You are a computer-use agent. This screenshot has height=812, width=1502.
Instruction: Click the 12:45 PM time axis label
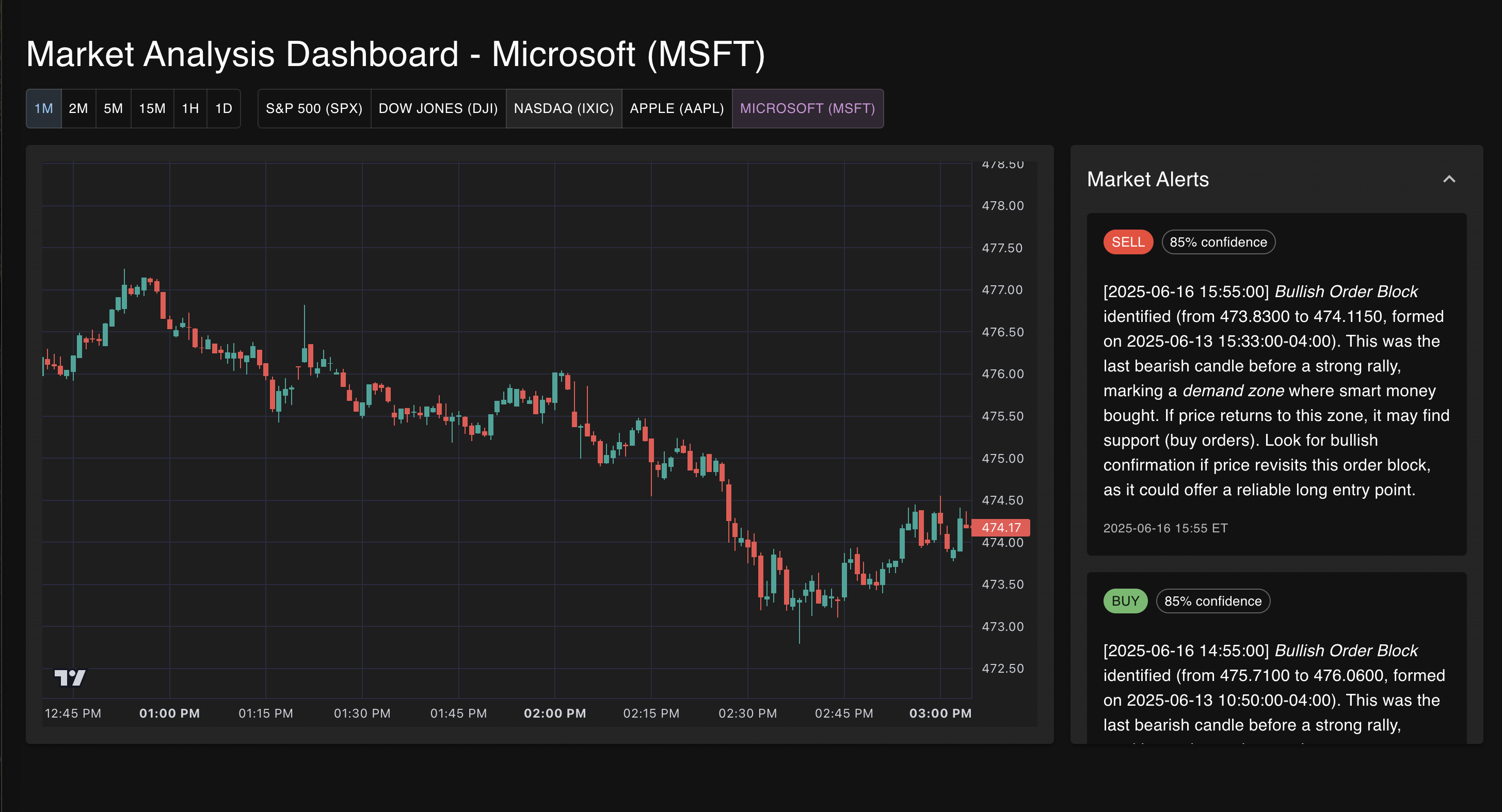coord(73,713)
